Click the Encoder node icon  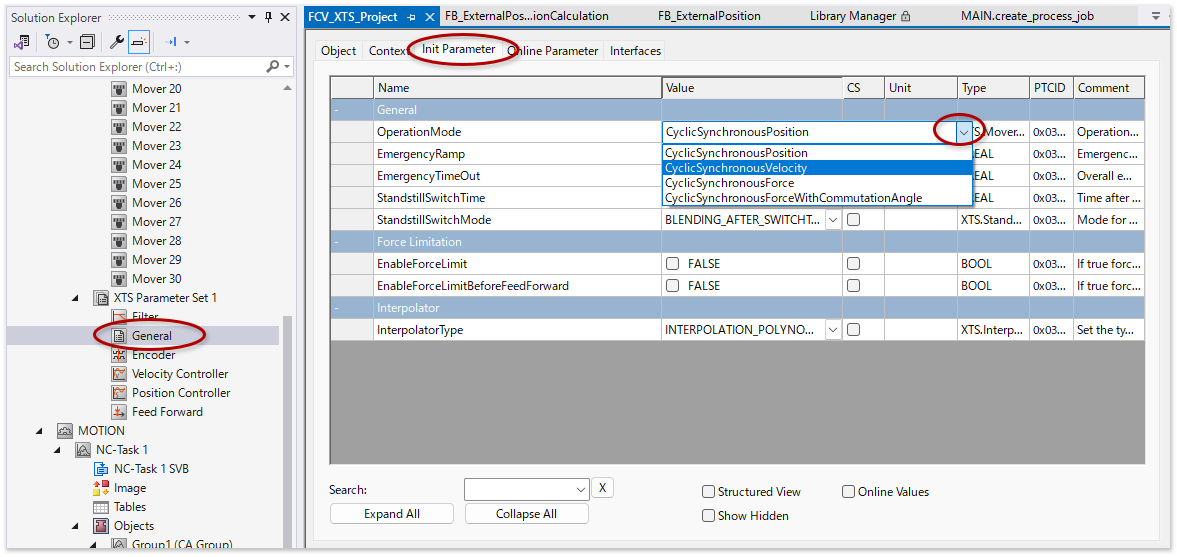119,355
